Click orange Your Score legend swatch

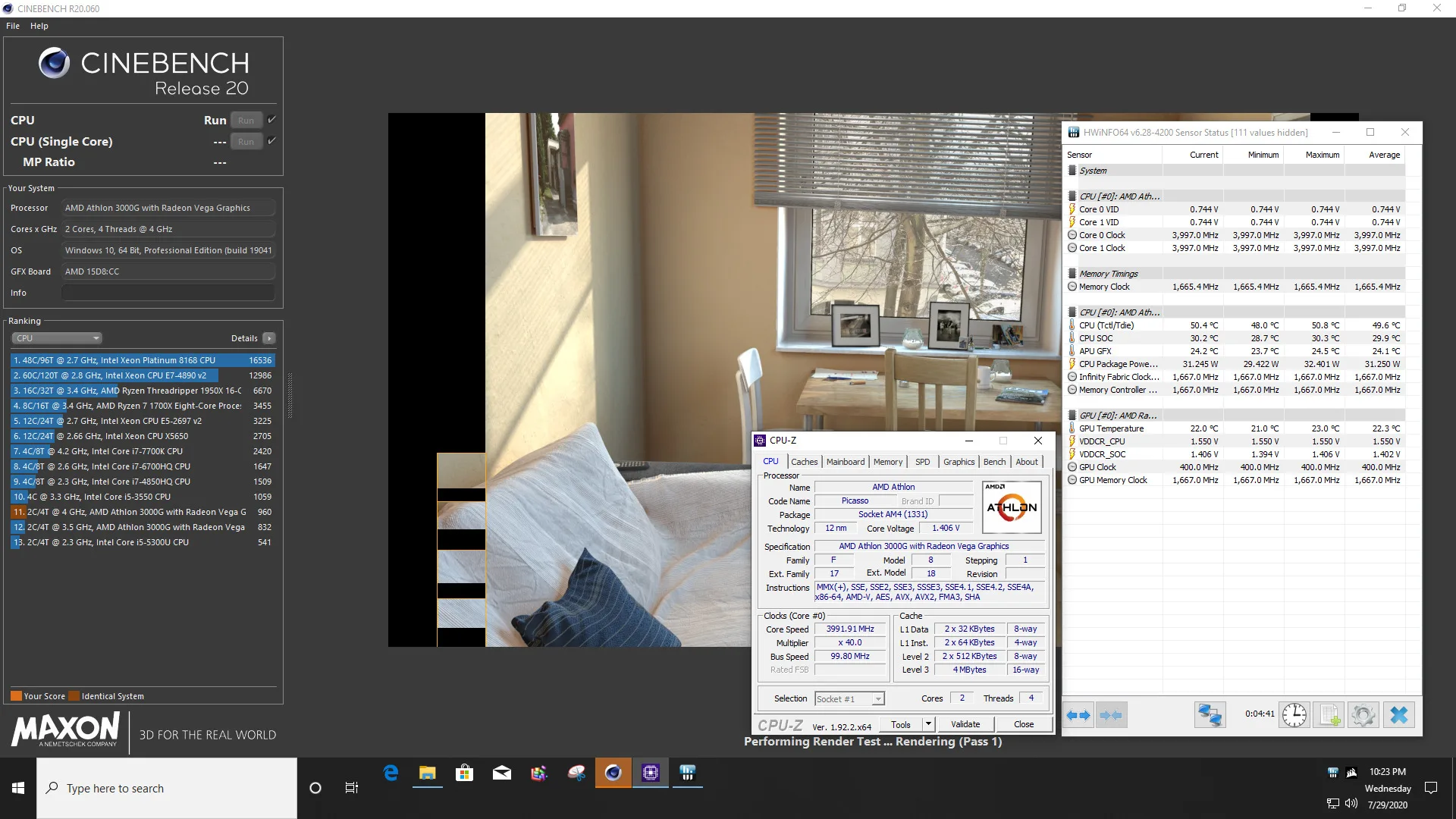[16, 696]
